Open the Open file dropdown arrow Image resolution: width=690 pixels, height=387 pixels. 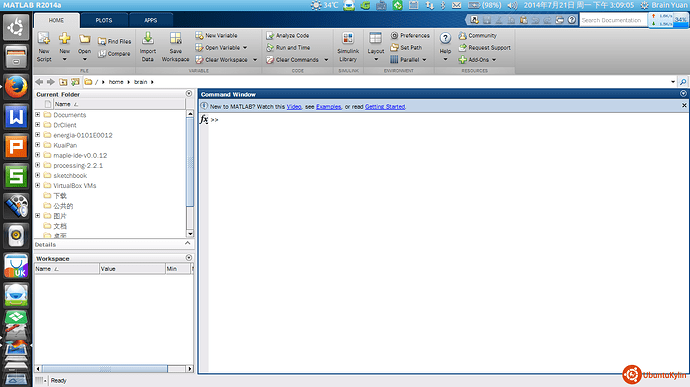[84, 59]
